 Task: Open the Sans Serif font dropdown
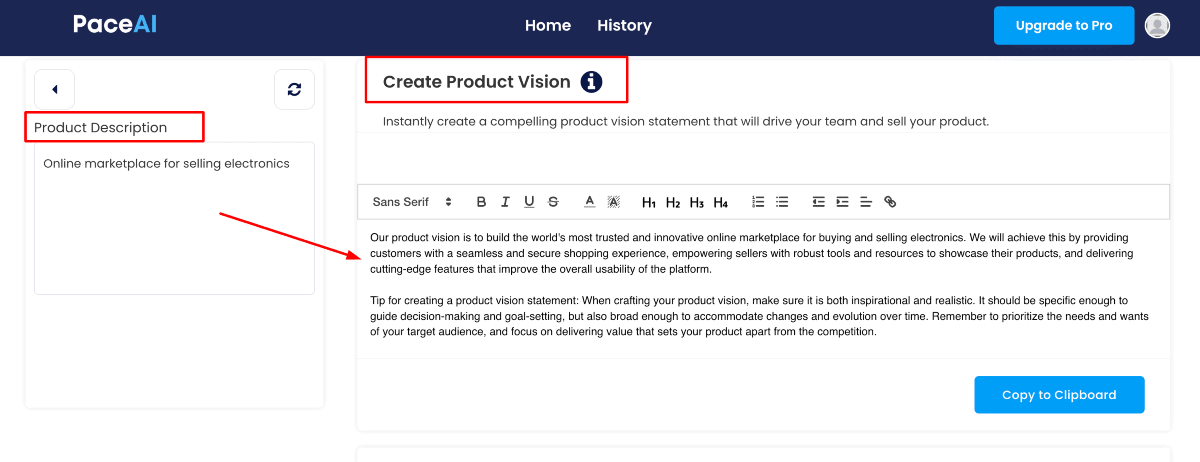pyautogui.click(x=412, y=202)
